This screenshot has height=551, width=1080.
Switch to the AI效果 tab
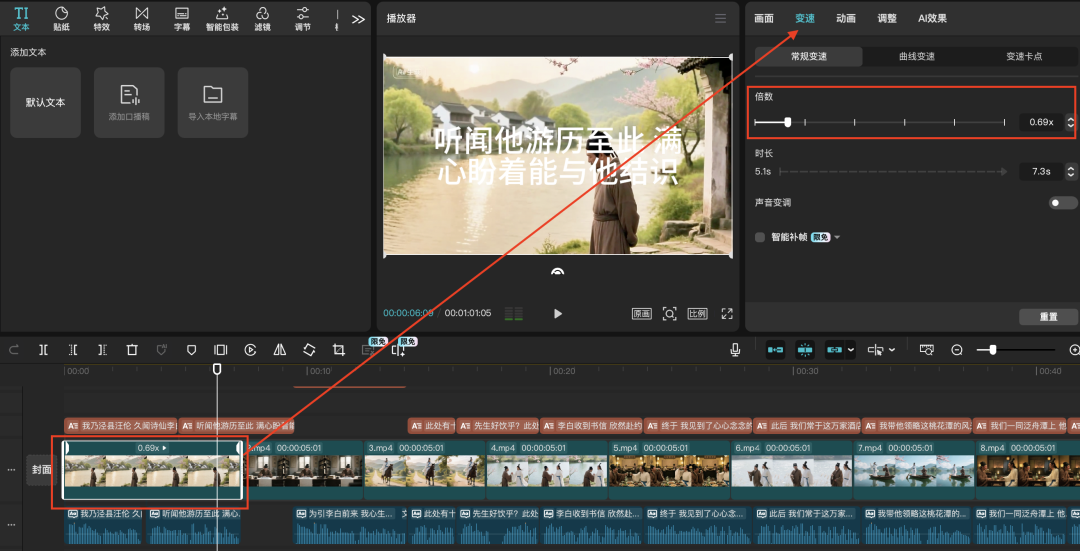point(933,19)
